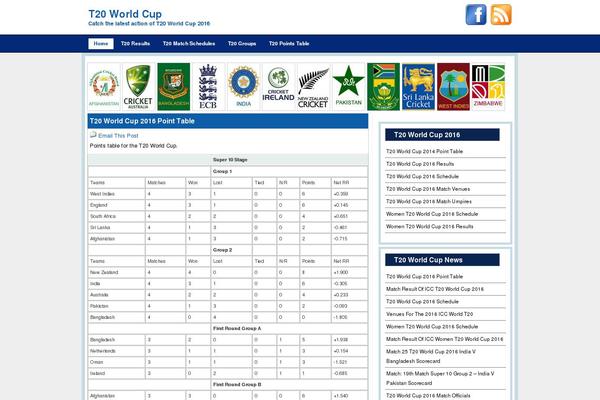
Task: Select the Afghanistan cricket team logo
Action: coord(104,87)
